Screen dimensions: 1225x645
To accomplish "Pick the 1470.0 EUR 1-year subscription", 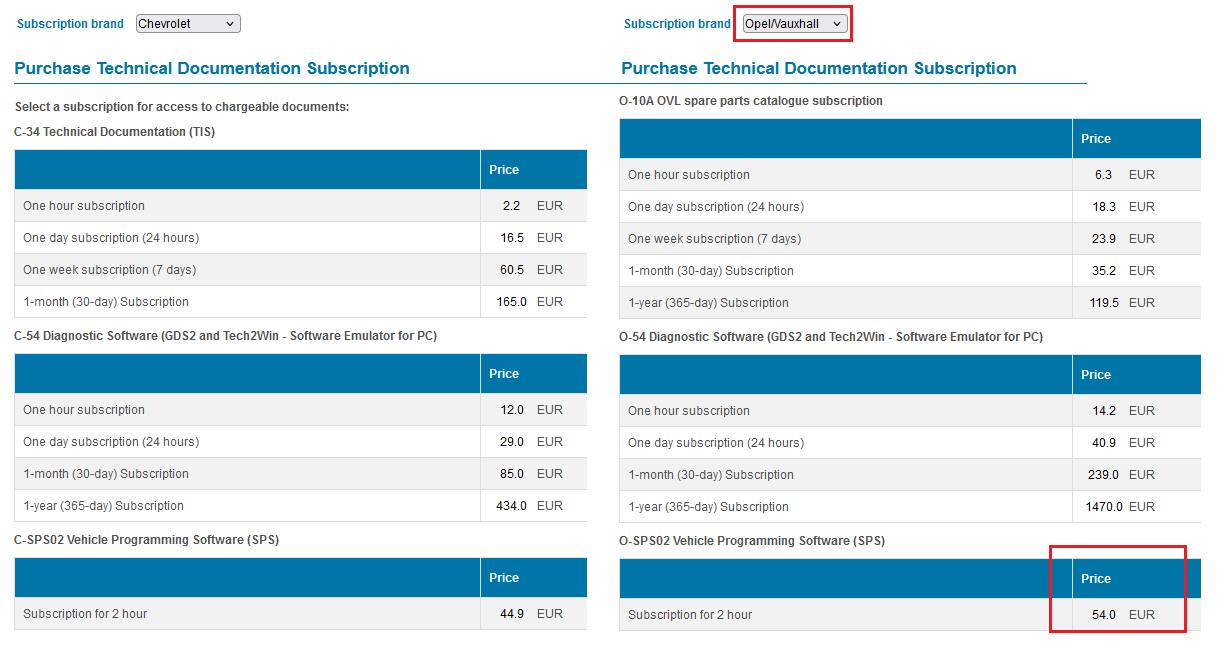I will click(x=708, y=507).
